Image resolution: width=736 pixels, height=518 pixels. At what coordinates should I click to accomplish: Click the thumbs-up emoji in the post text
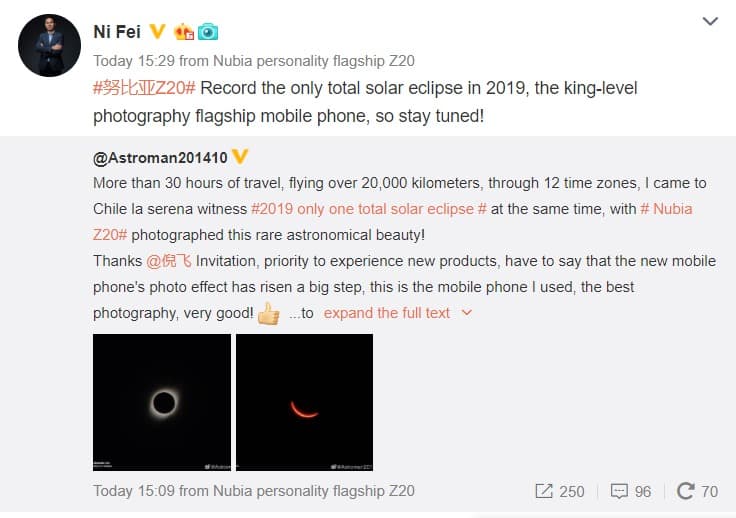click(x=269, y=313)
